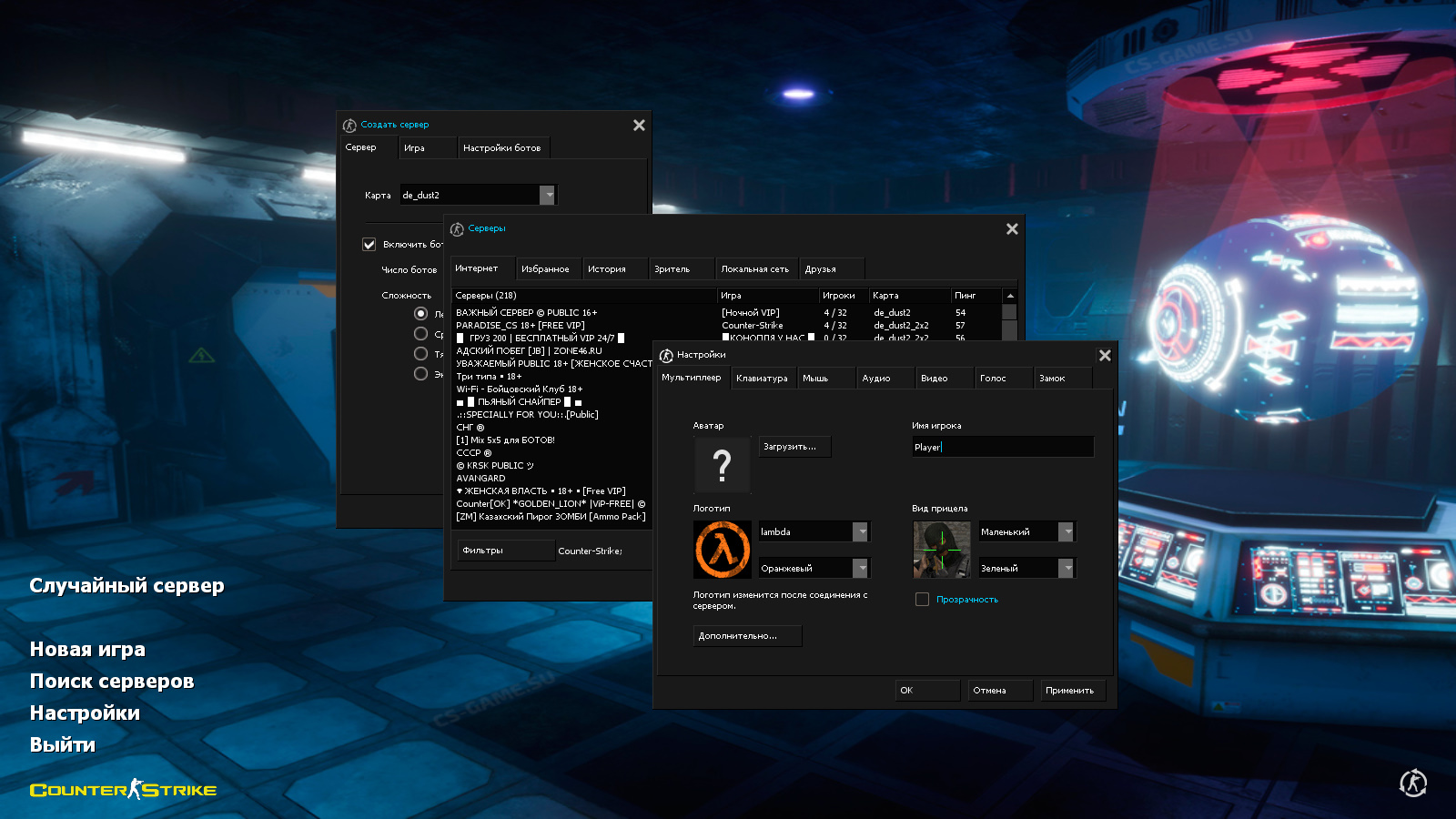The image size is (1456, 819).
Task: Click the crosshair preview image
Action: (x=941, y=550)
